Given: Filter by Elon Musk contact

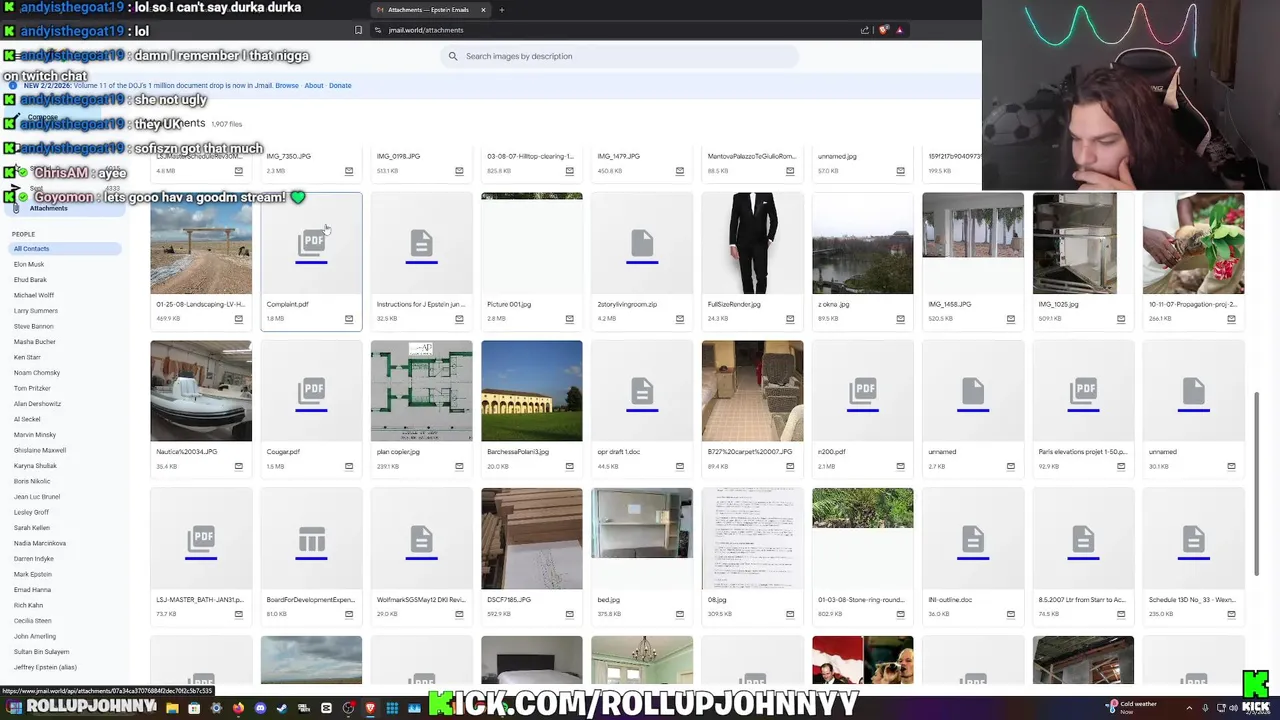Looking at the screenshot, I should point(29,264).
